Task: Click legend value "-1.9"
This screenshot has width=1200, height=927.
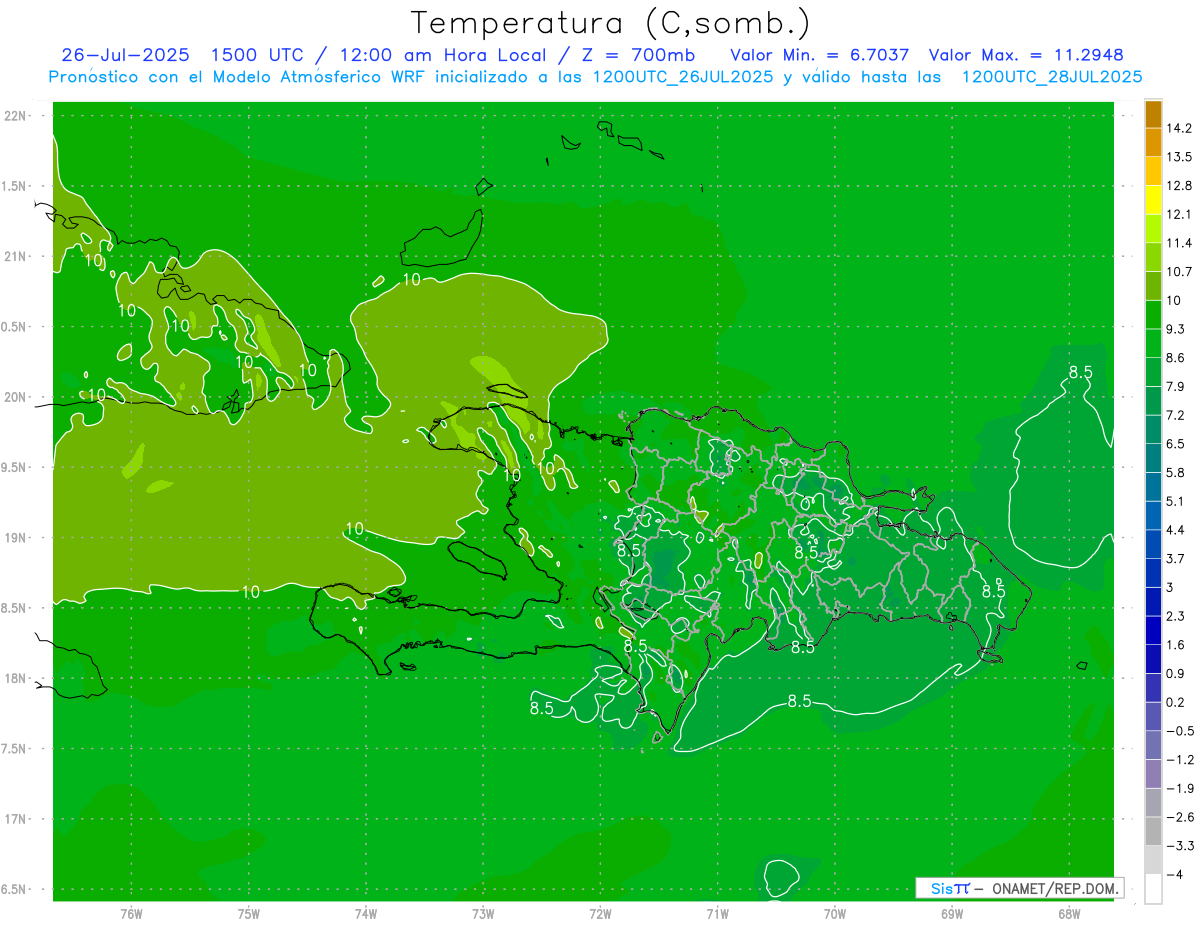Action: (1180, 788)
